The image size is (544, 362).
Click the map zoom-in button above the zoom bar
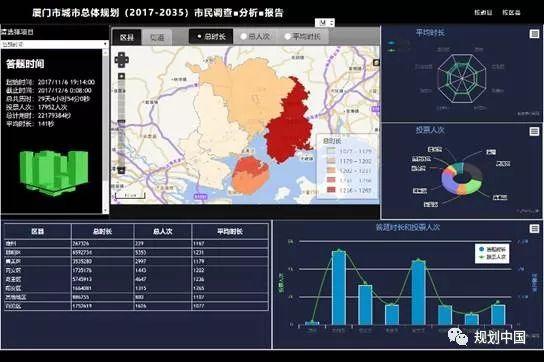point(121,76)
